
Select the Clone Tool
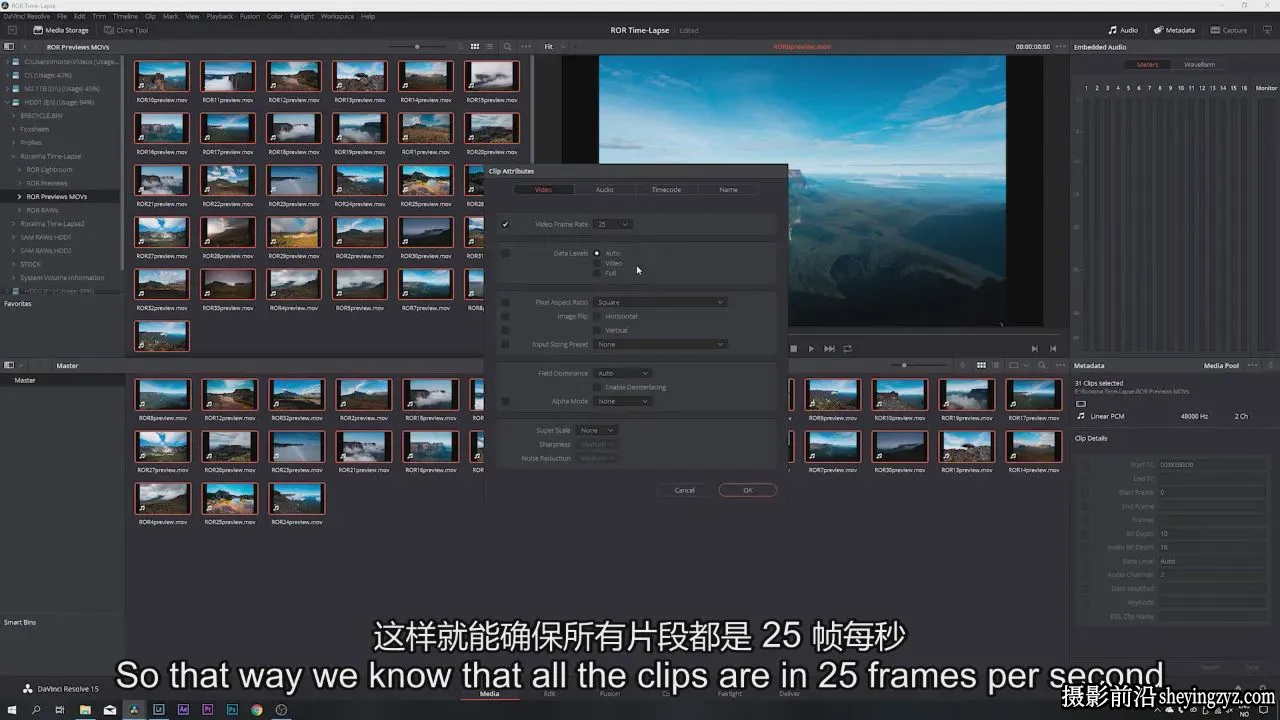[126, 30]
